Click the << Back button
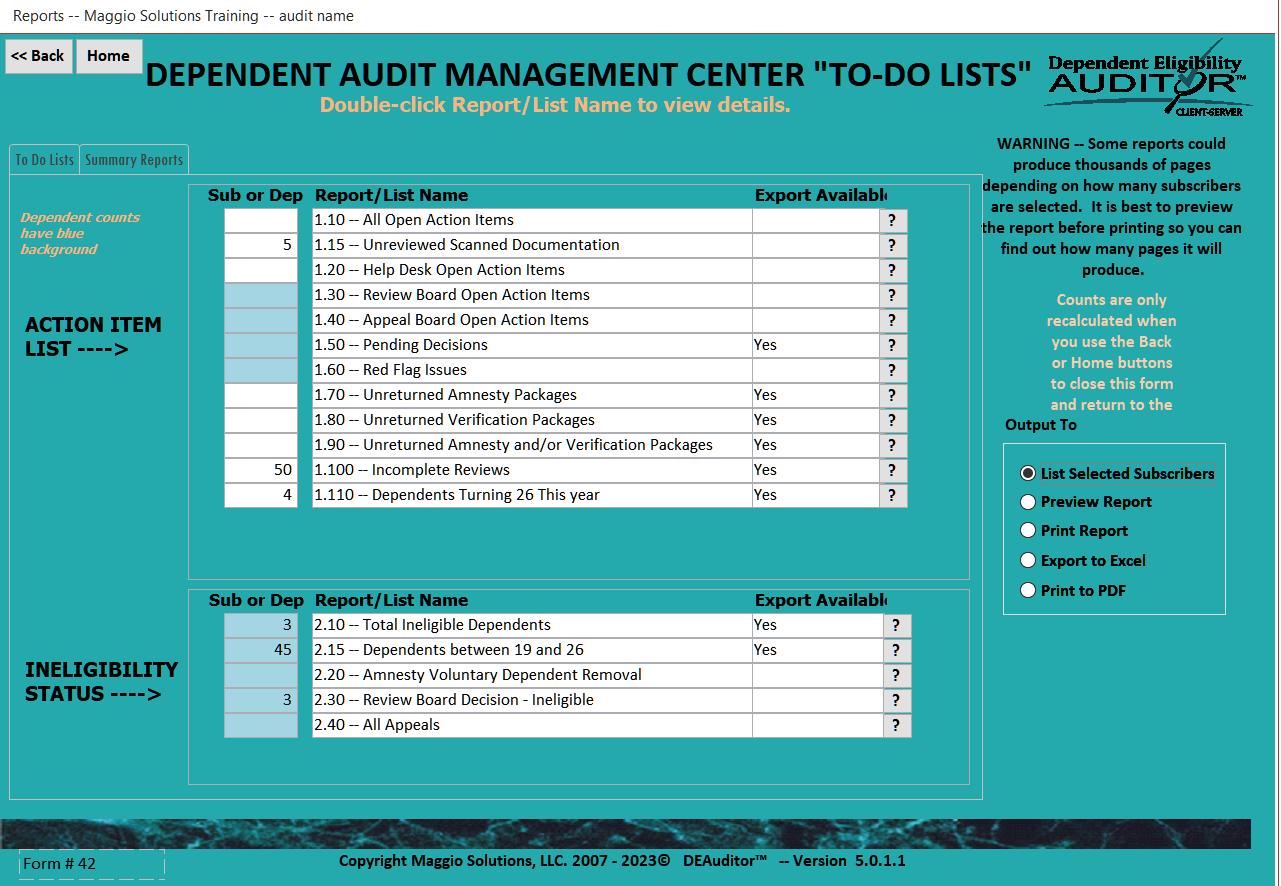The height and width of the screenshot is (886, 1281). [x=39, y=57]
